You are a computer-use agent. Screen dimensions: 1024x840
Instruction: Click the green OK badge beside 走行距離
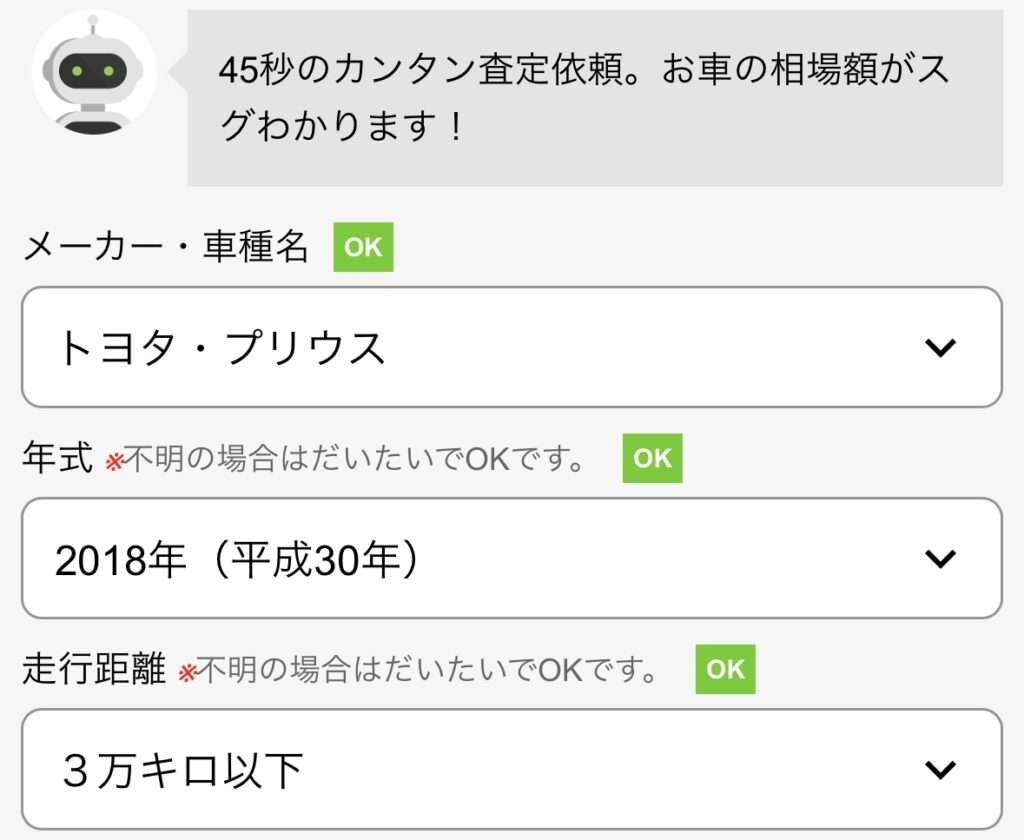(x=726, y=669)
